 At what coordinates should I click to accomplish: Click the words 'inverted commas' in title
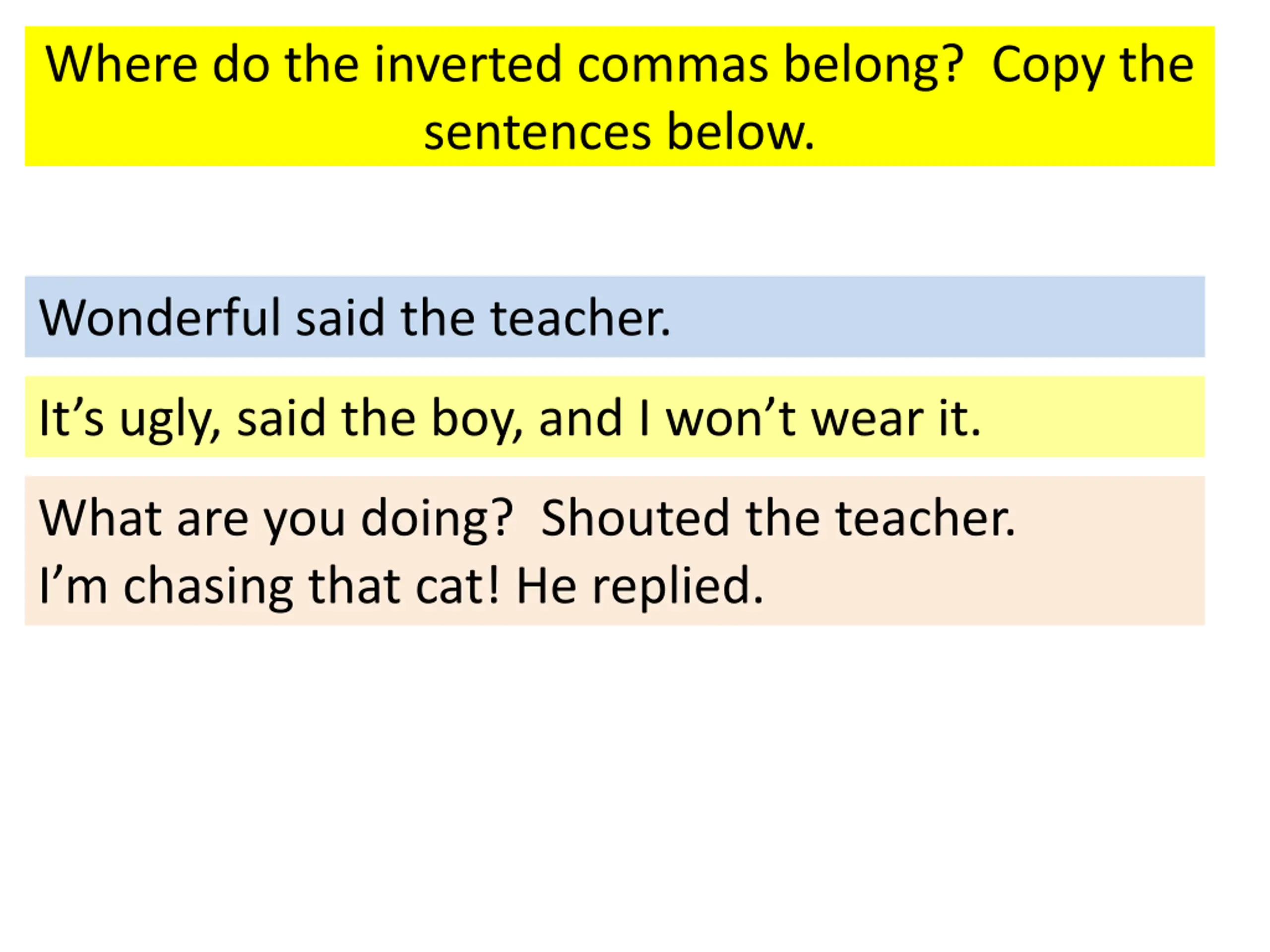coord(571,64)
